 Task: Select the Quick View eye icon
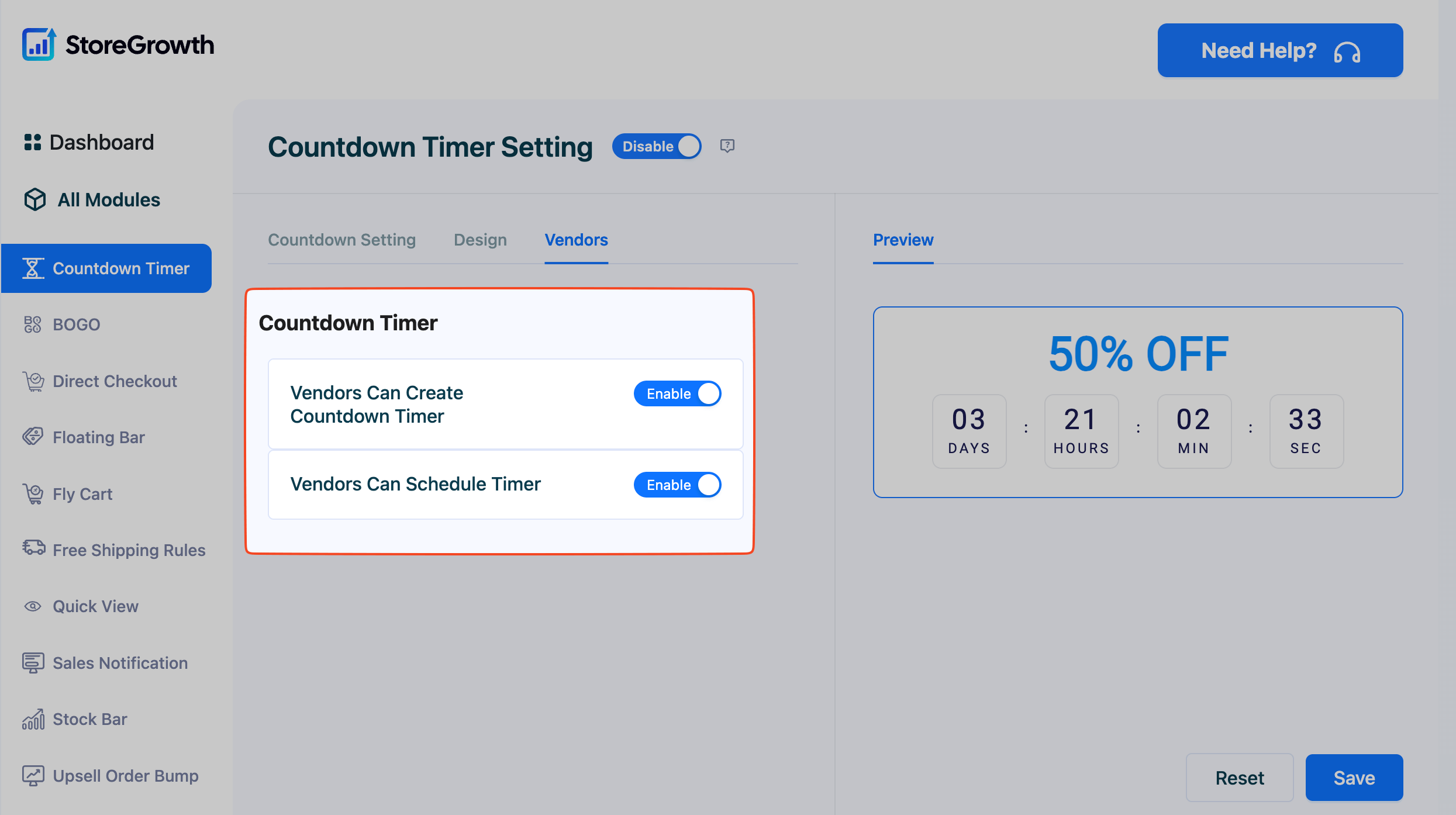[x=33, y=606]
